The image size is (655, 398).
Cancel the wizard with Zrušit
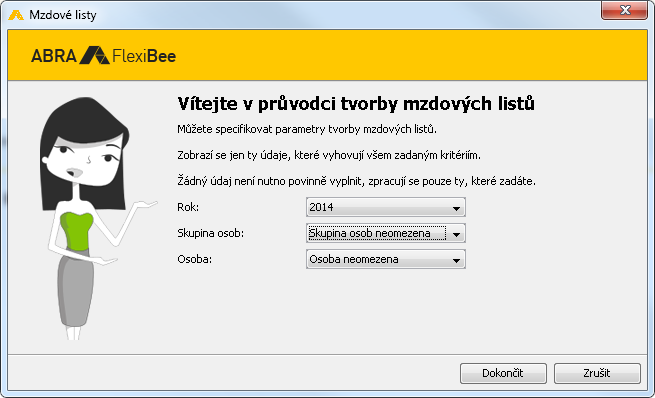click(x=597, y=373)
